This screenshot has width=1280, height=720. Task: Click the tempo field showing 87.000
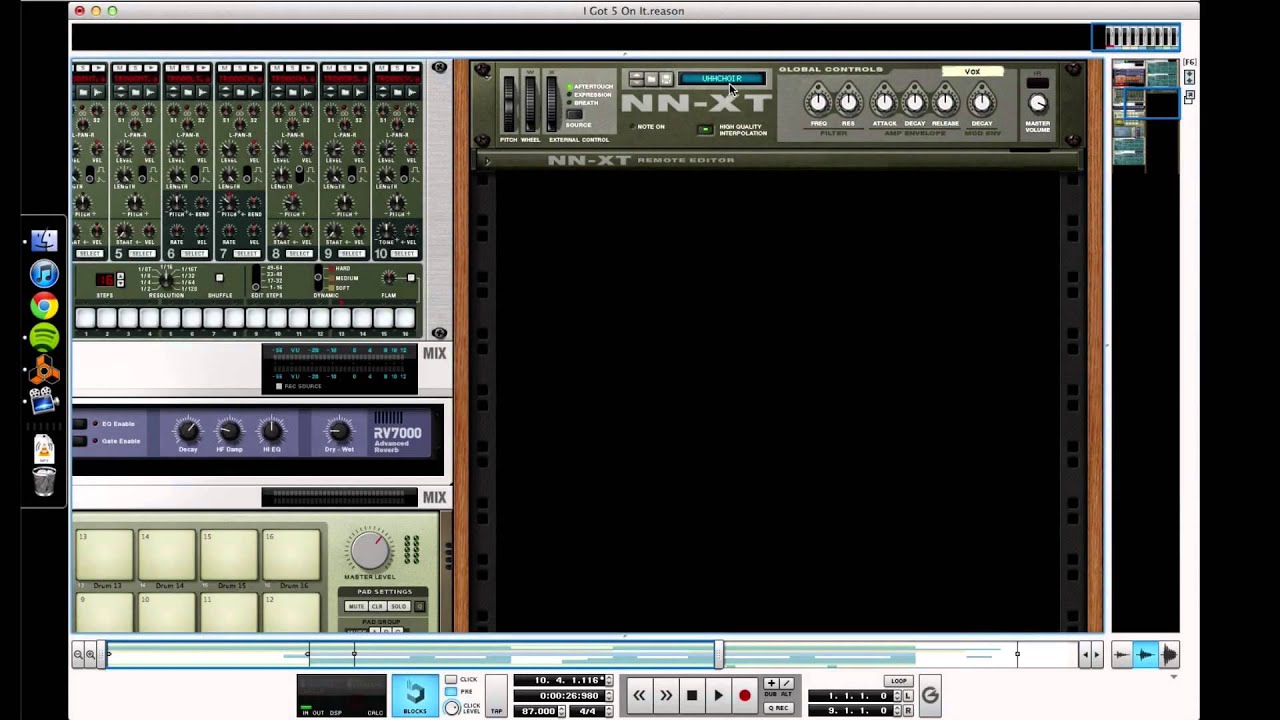[535, 711]
